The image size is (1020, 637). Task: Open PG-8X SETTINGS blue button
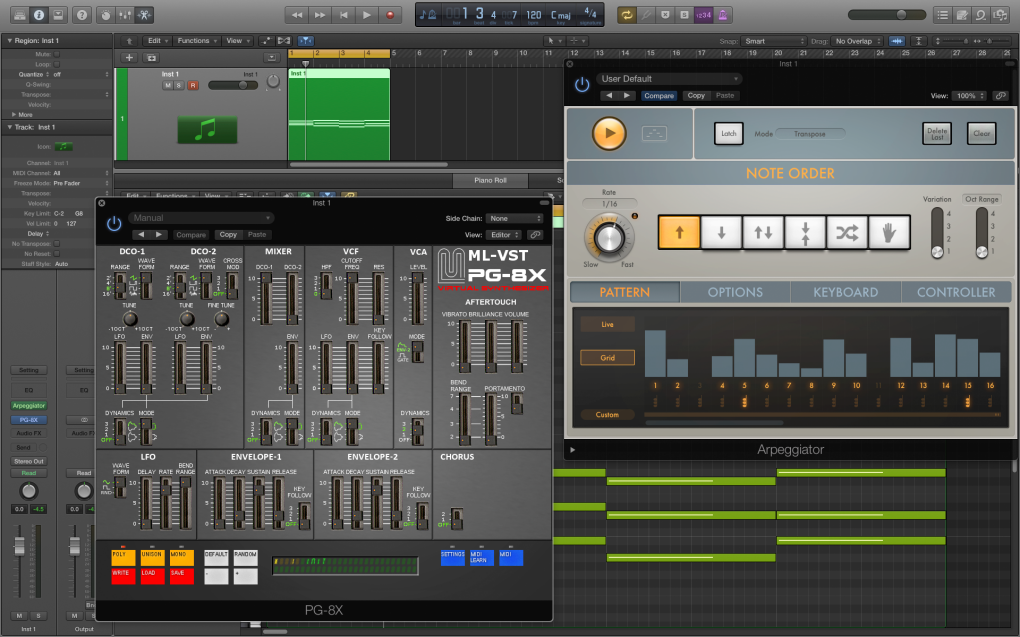453,558
